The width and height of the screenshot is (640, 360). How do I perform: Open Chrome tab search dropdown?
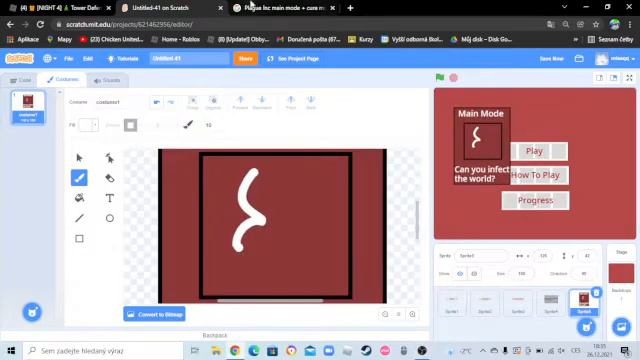[564, 7]
